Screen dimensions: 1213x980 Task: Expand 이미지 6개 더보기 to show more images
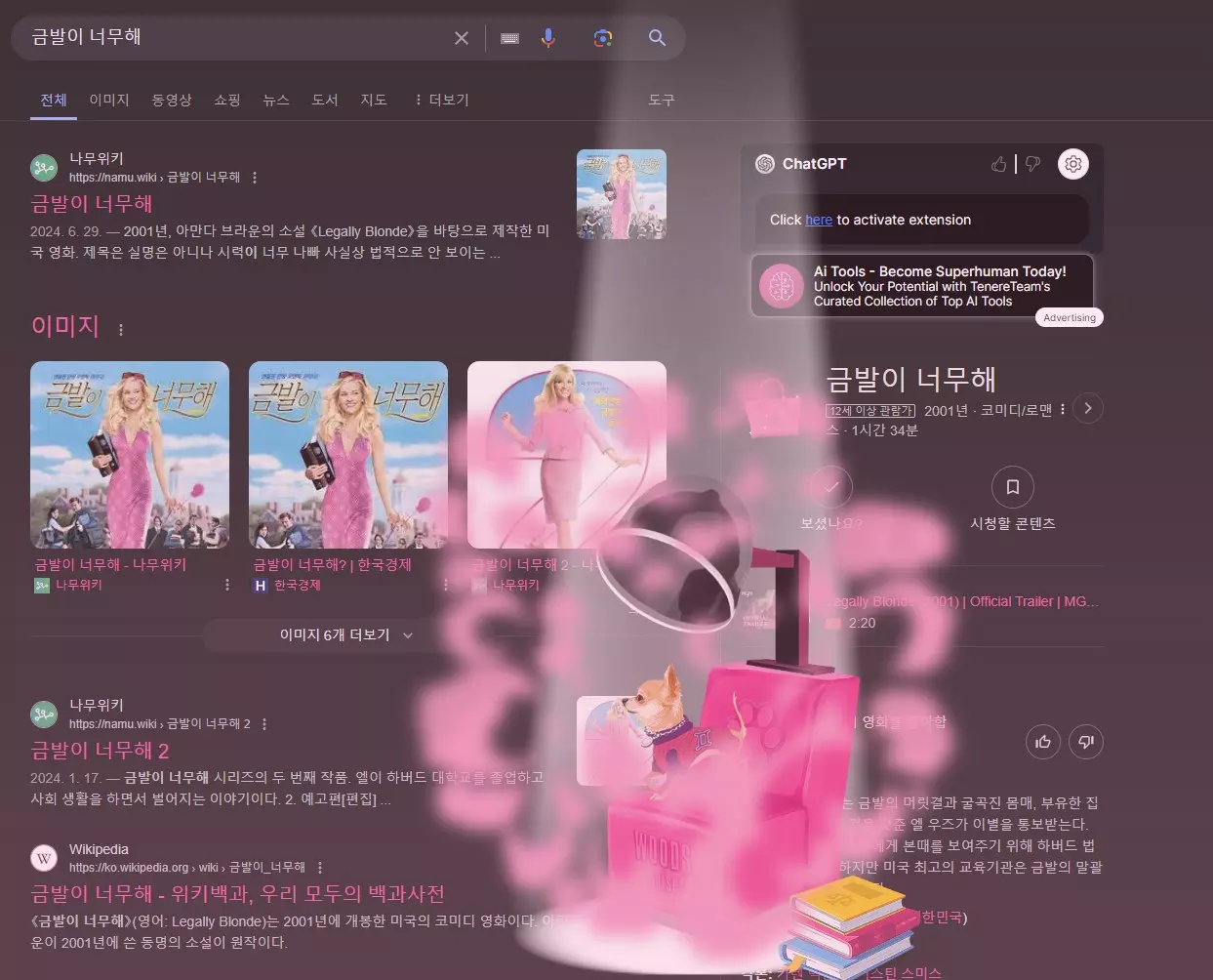[x=336, y=634]
